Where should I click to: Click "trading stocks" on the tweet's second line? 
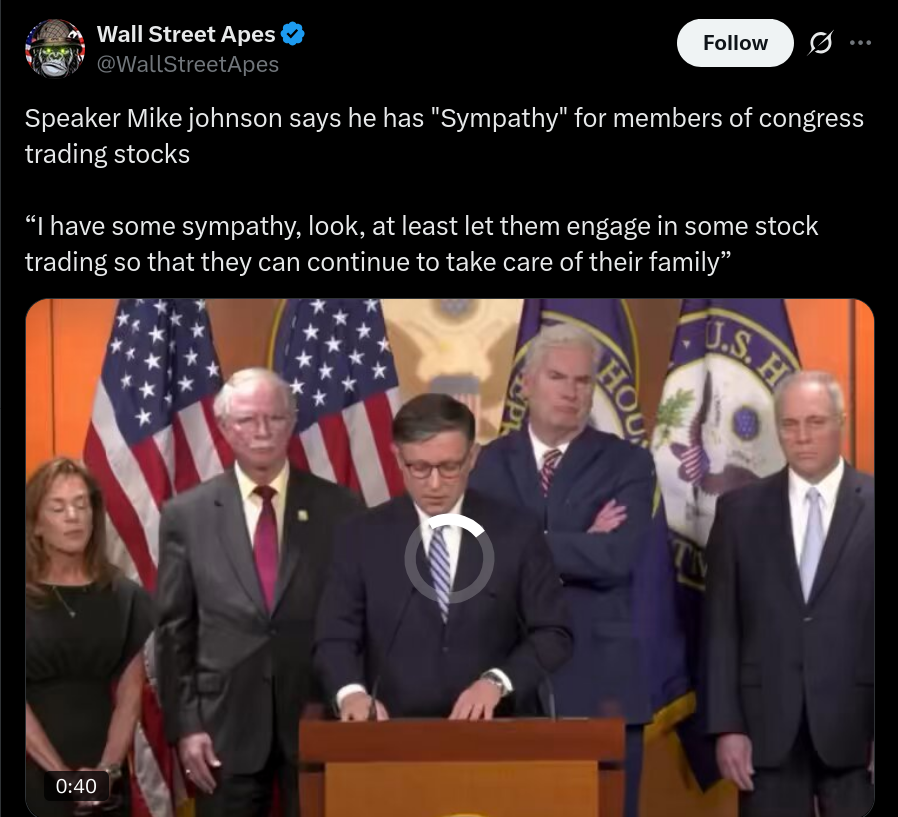[107, 155]
